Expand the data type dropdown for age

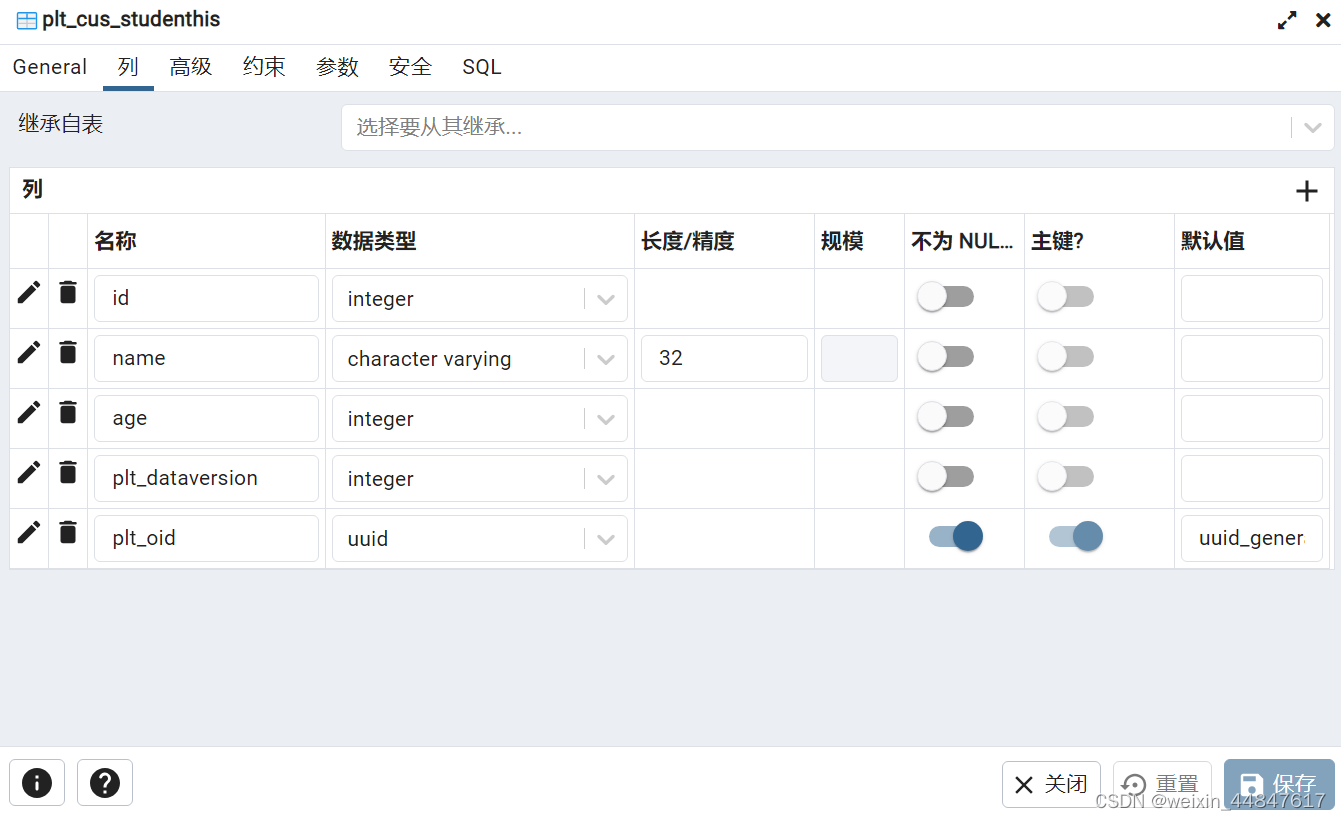point(606,418)
